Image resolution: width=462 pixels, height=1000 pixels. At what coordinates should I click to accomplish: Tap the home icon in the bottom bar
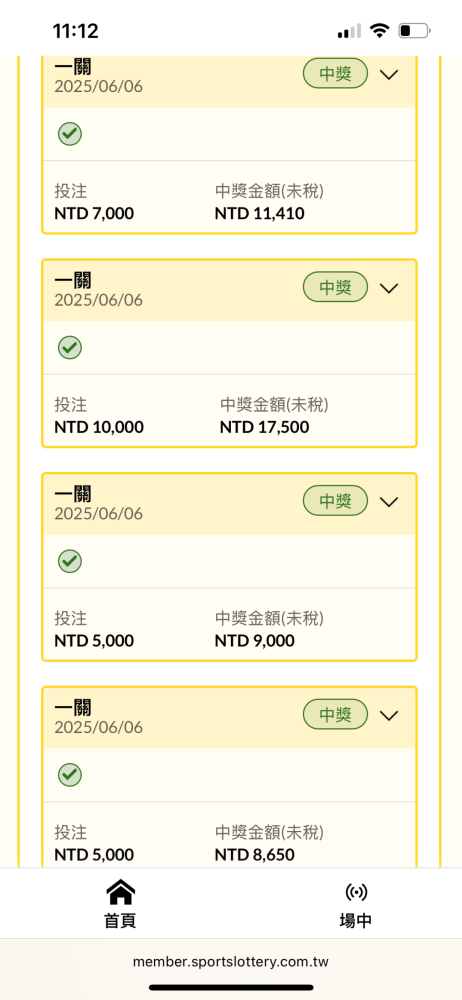(x=121, y=892)
